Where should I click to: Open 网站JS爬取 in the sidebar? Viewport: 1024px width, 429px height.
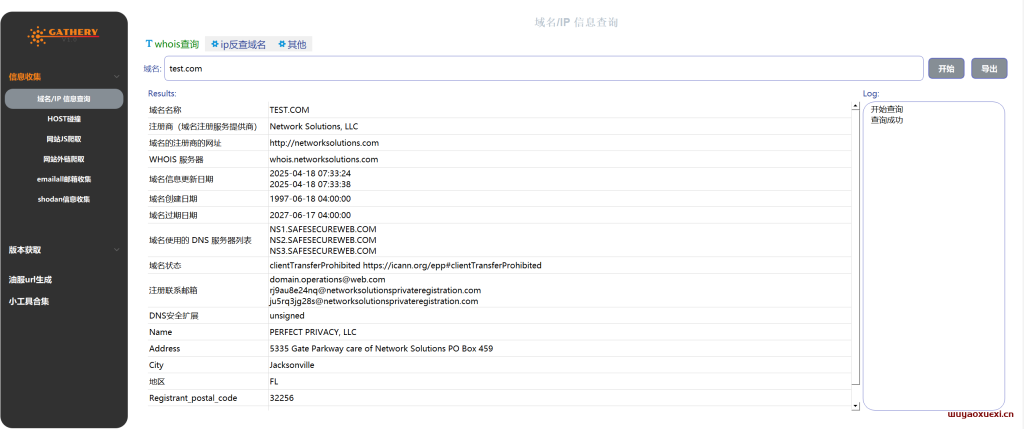pos(64,139)
